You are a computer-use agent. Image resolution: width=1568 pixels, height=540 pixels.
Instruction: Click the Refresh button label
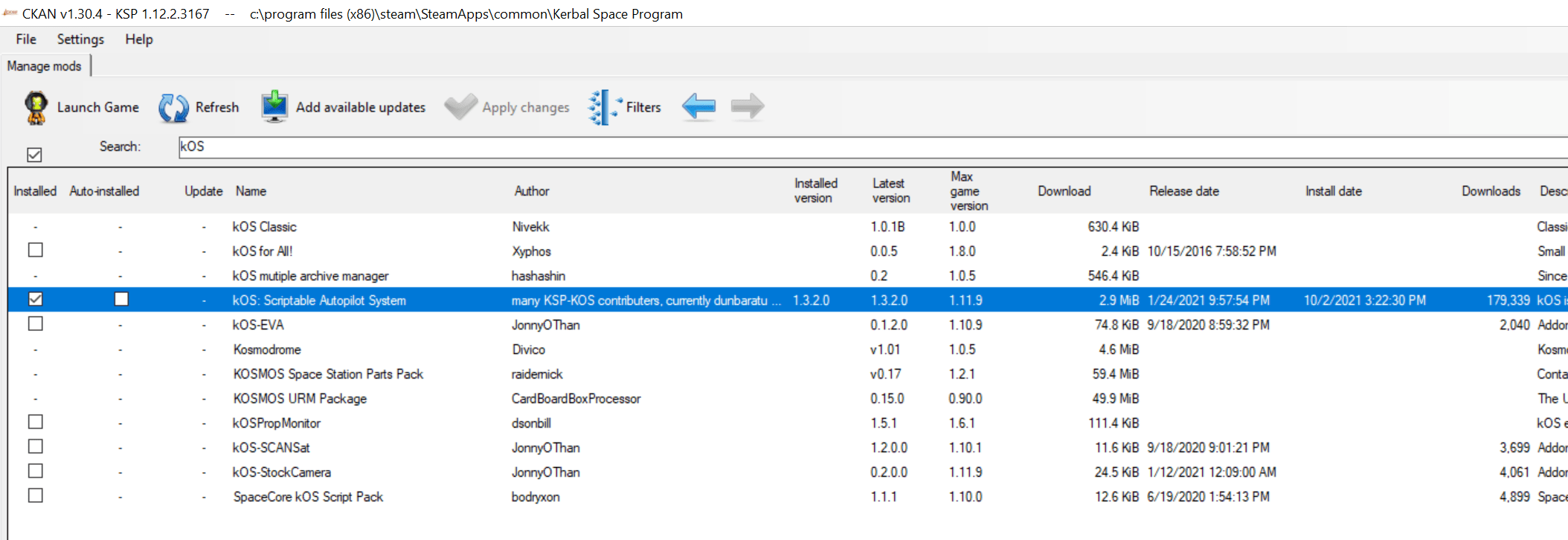click(x=217, y=107)
